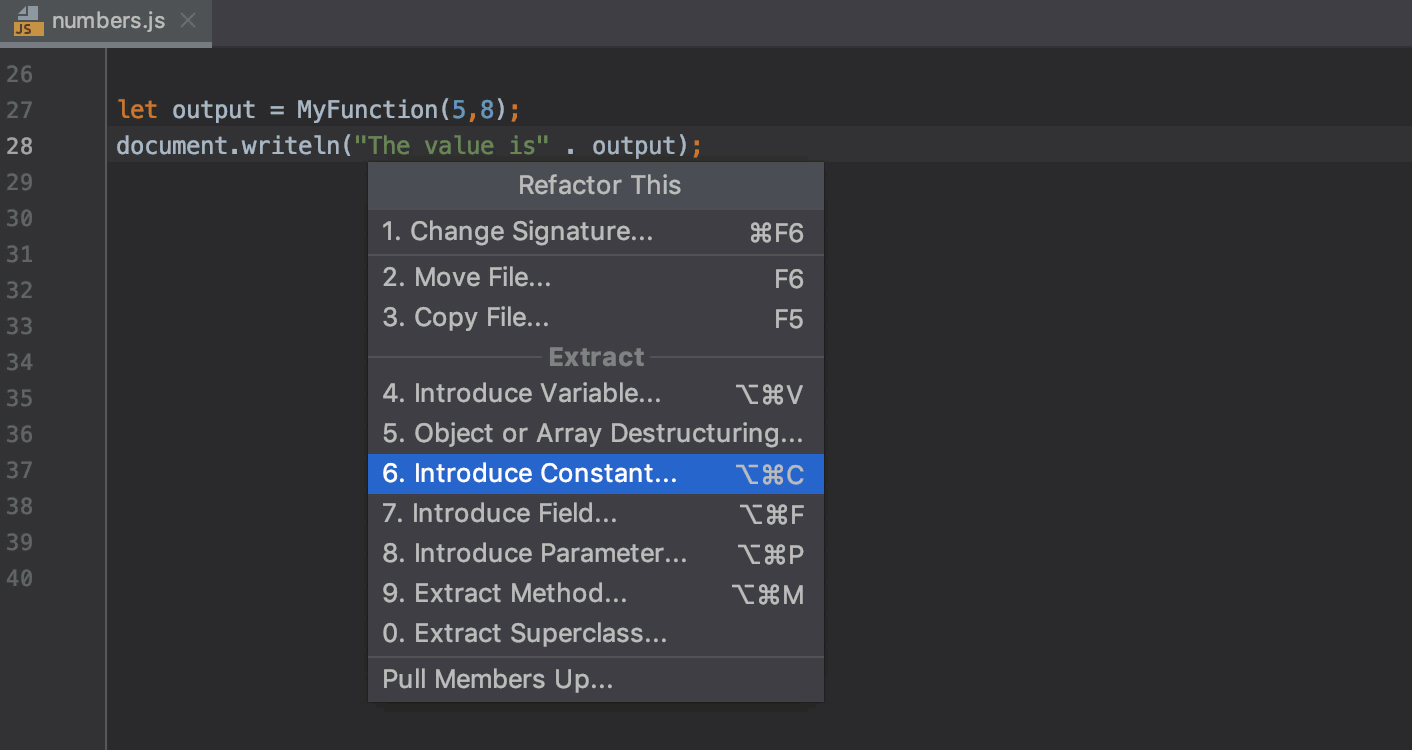The image size is (1412, 750).
Task: Click line number 31 in gutter
Action: tap(19, 254)
